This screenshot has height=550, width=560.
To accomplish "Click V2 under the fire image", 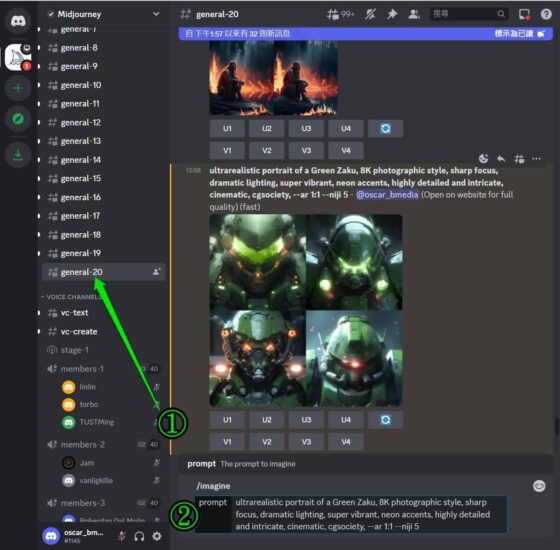I will pyautogui.click(x=267, y=151).
